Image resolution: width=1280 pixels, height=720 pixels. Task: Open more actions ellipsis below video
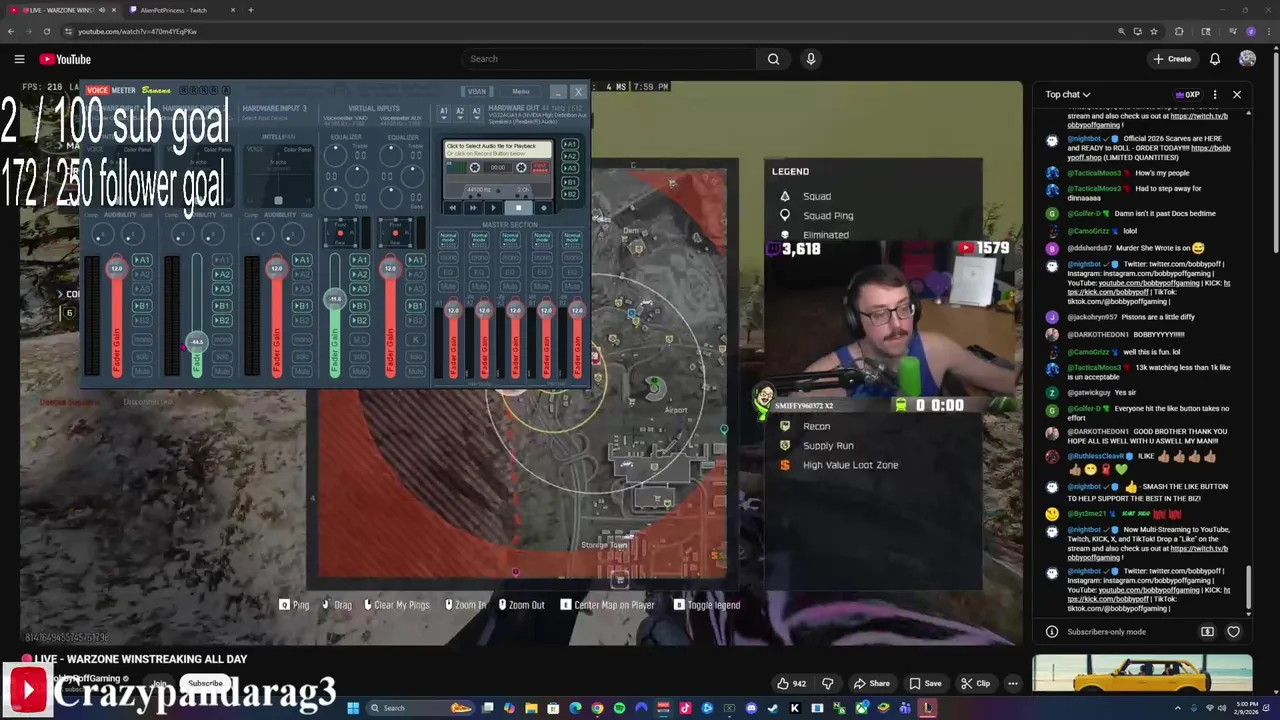click(x=1013, y=684)
